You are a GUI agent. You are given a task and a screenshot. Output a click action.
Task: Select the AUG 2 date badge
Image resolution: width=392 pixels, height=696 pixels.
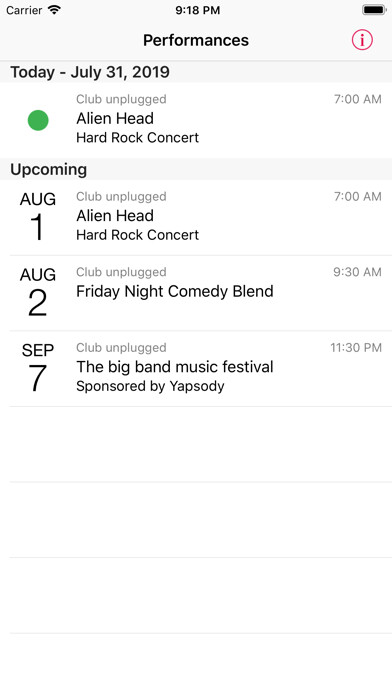click(38, 293)
